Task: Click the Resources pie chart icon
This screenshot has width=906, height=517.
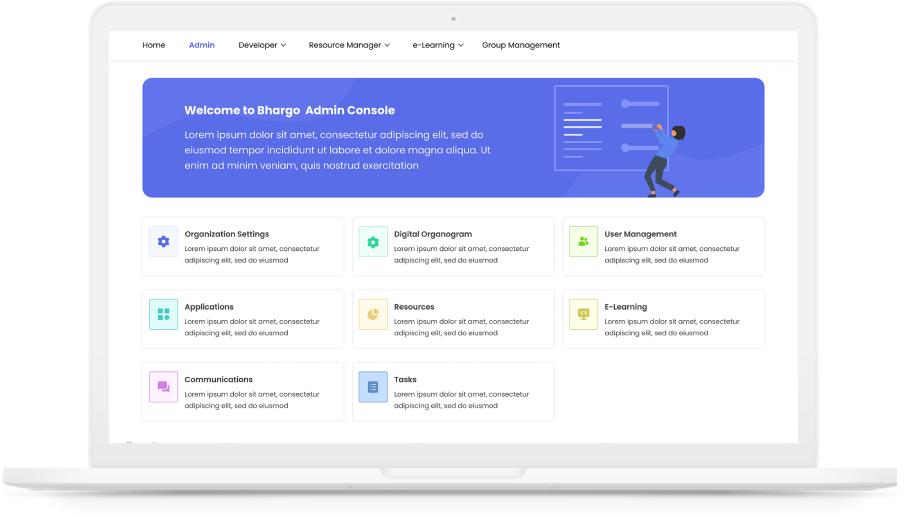Action: click(x=373, y=314)
